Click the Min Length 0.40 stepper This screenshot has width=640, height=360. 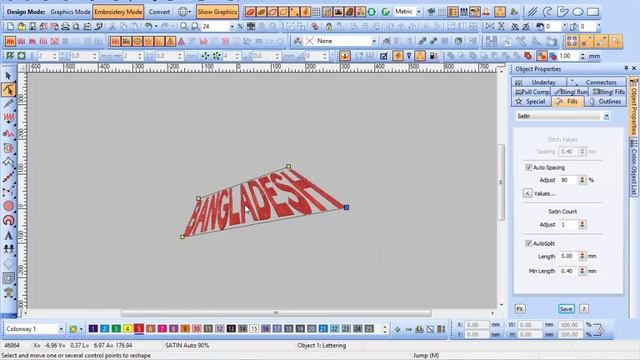[582, 271]
